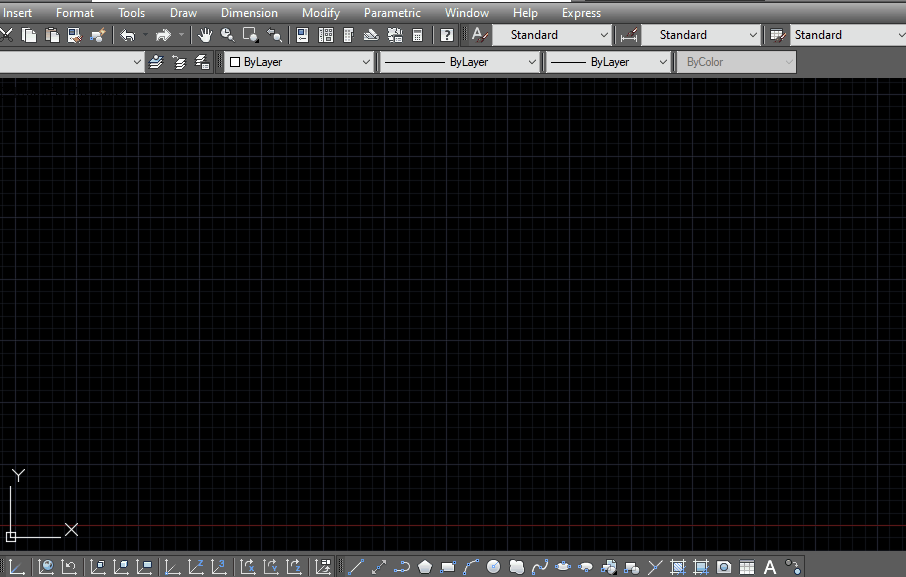Open the text style Standard dropdown

pyautogui.click(x=552, y=35)
